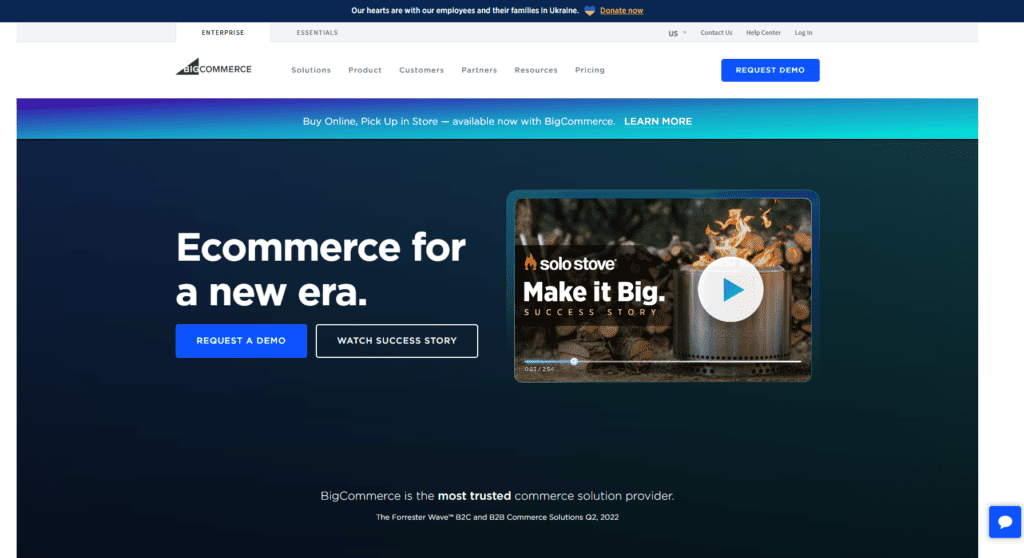Screen dimensions: 1024x558
Task: Go to the Help Center
Action: point(763,33)
